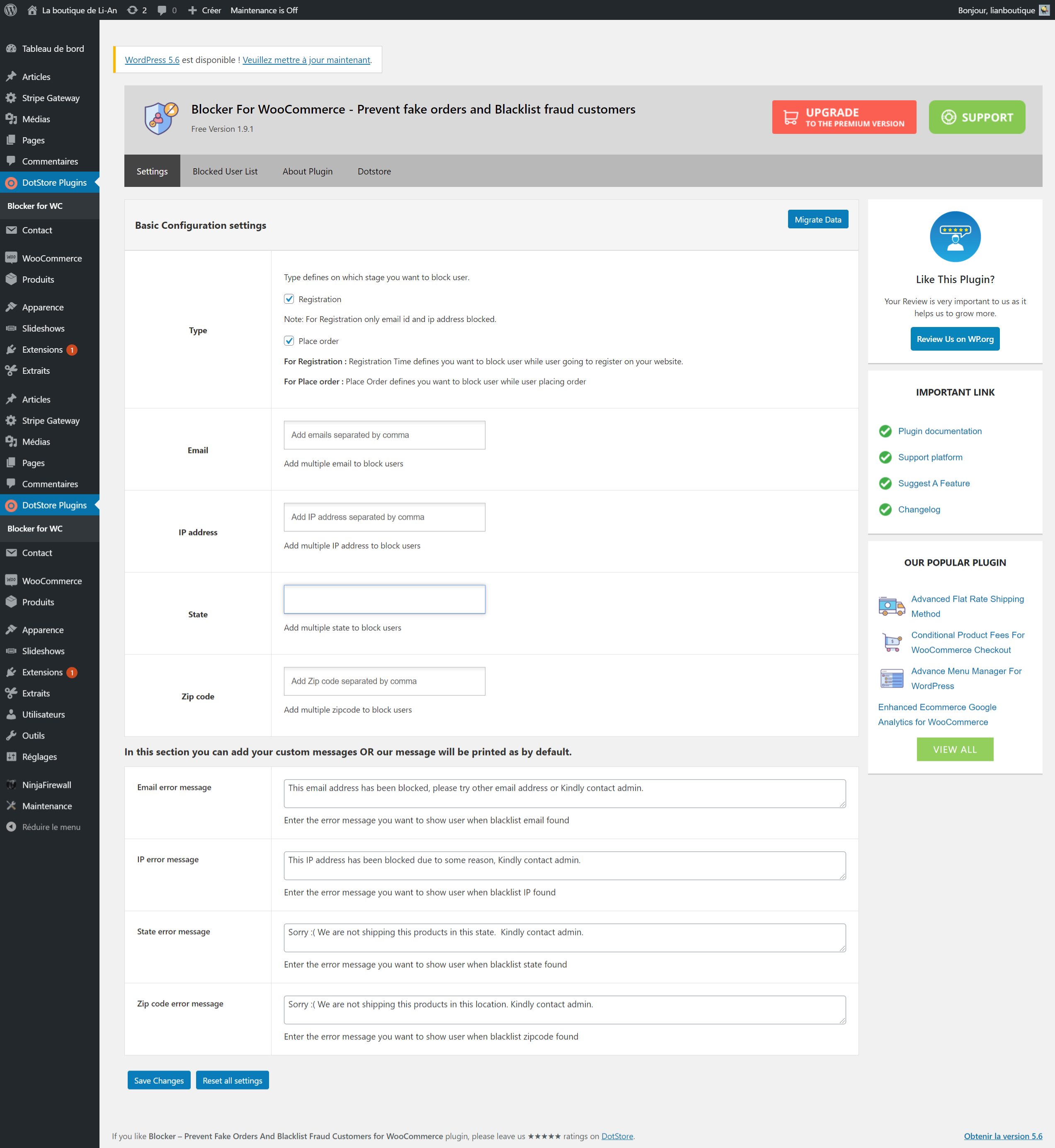Open the DotStore link in the footer
The image size is (1055, 1148).
coord(617,1136)
